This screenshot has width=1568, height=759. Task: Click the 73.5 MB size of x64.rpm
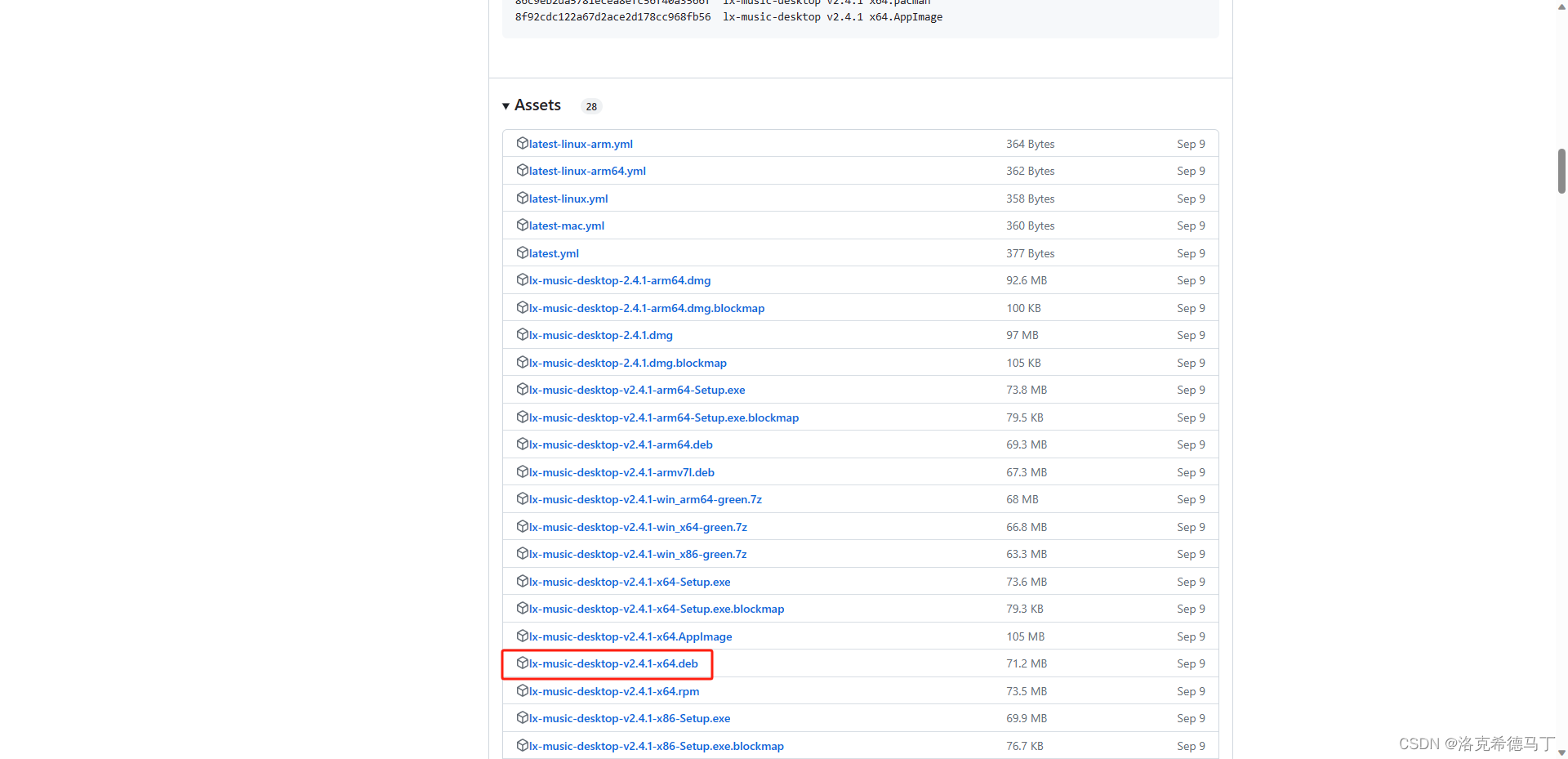(1027, 691)
